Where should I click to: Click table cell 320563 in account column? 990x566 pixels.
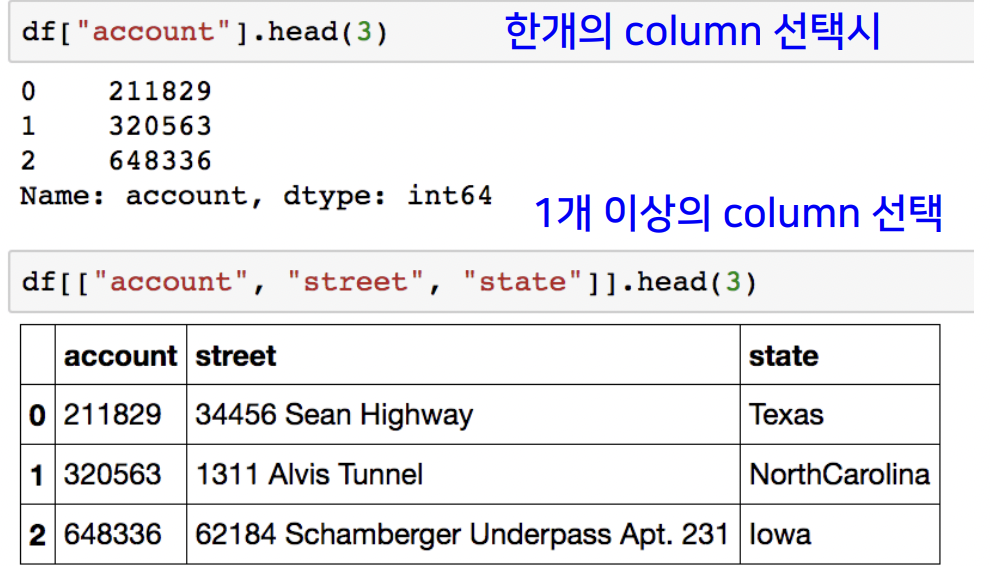coord(121,474)
